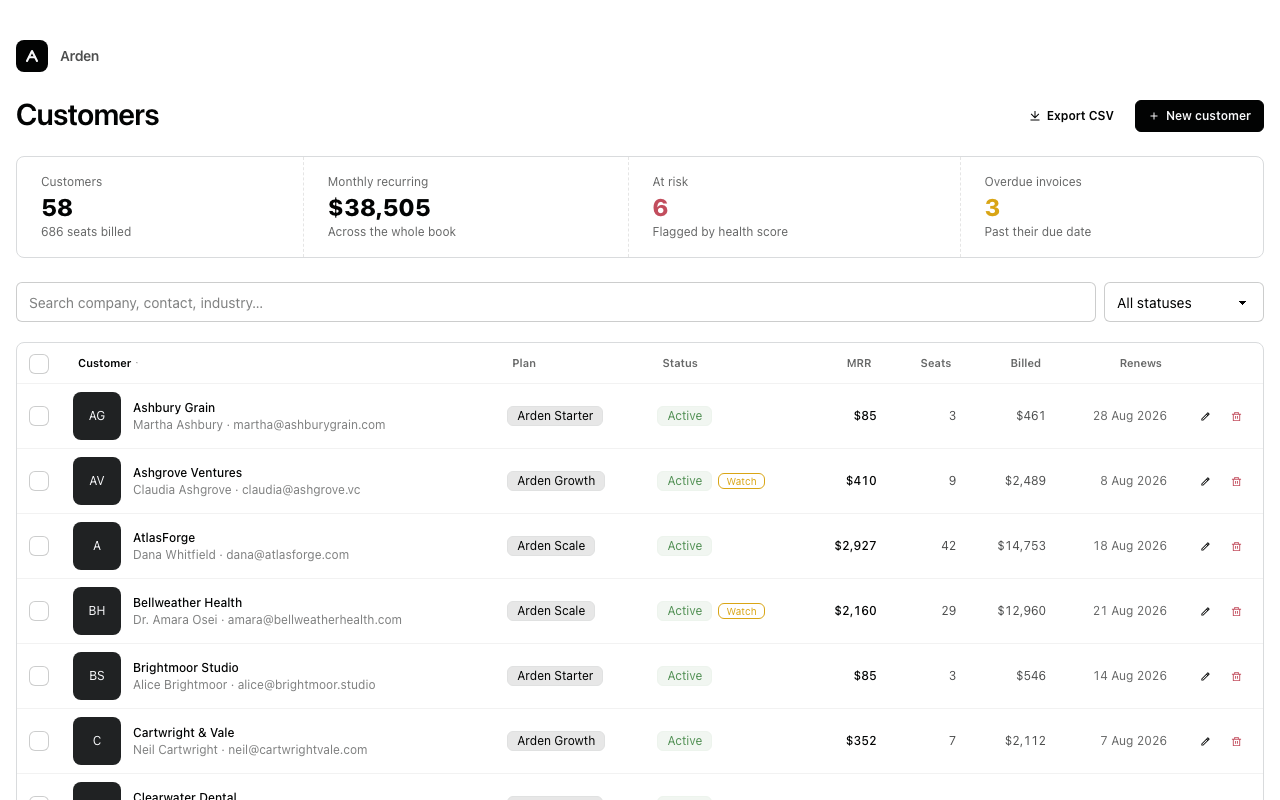Create a New customer

point(1199,116)
